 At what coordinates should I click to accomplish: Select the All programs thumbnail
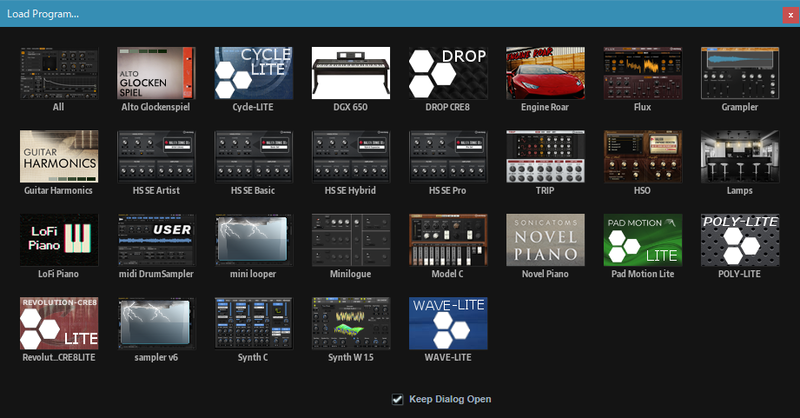pyautogui.click(x=59, y=73)
